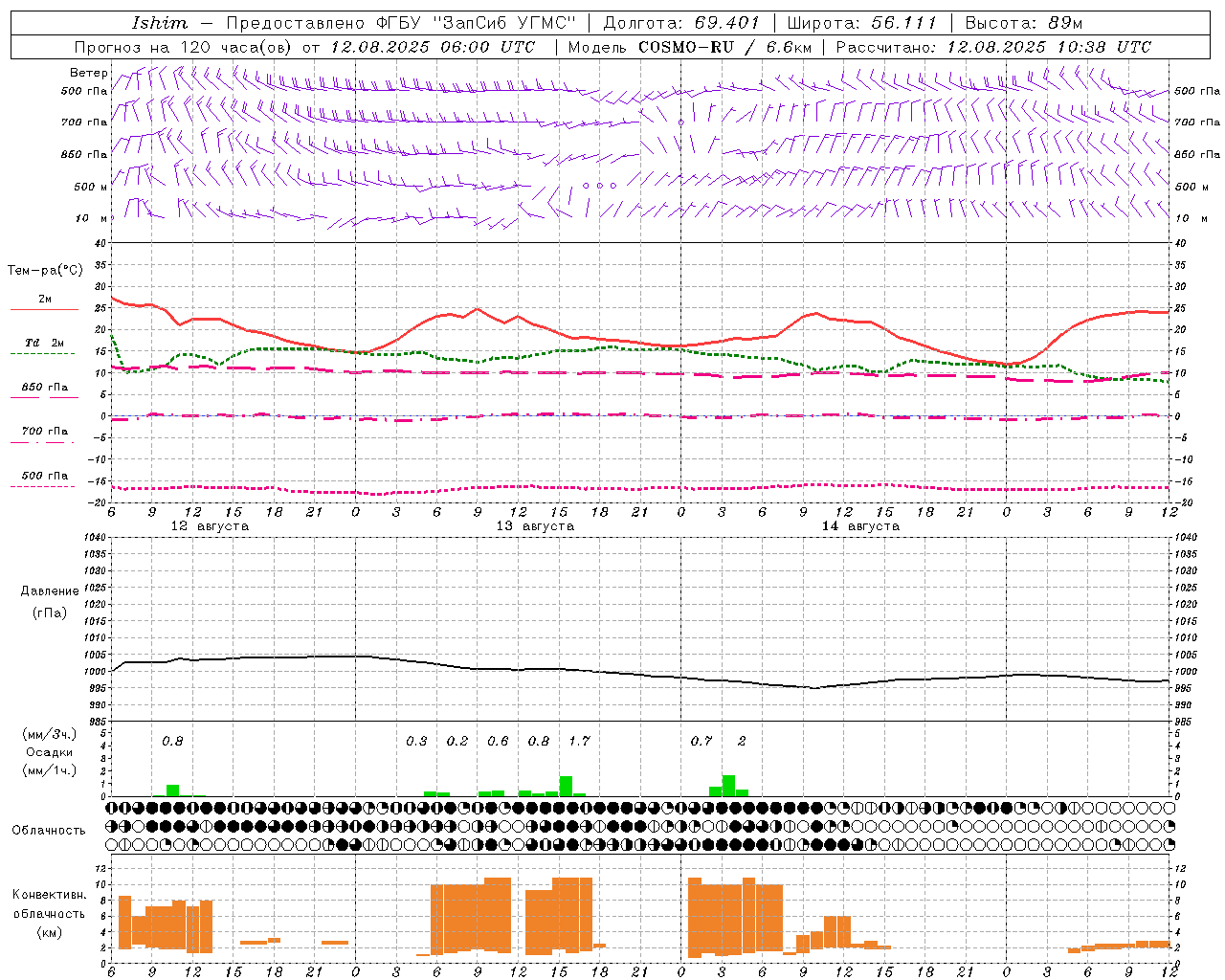Click the elevation text "Высота: 89м"

pos(1023,23)
